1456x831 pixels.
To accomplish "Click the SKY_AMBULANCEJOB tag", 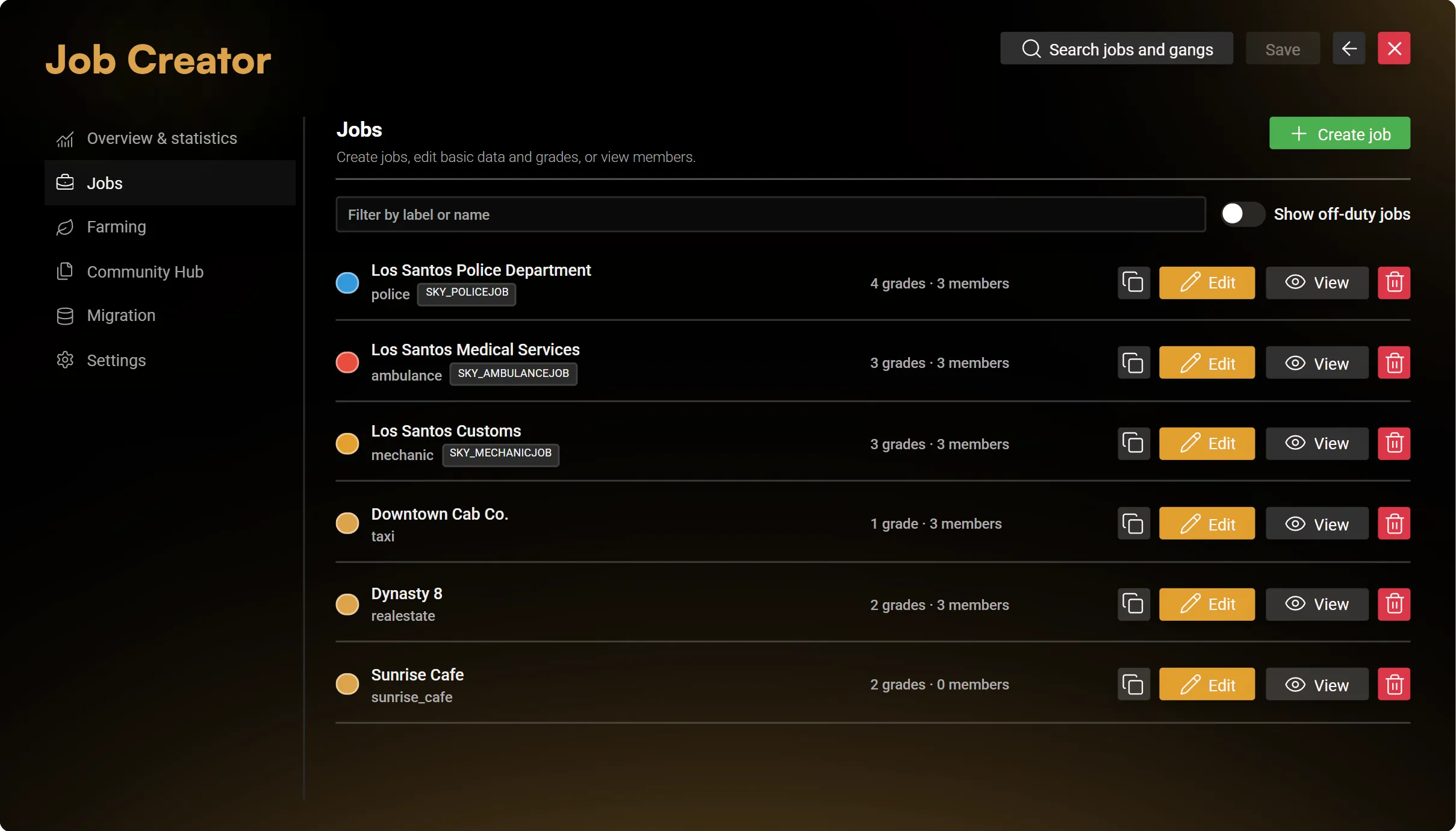I will tap(513, 373).
